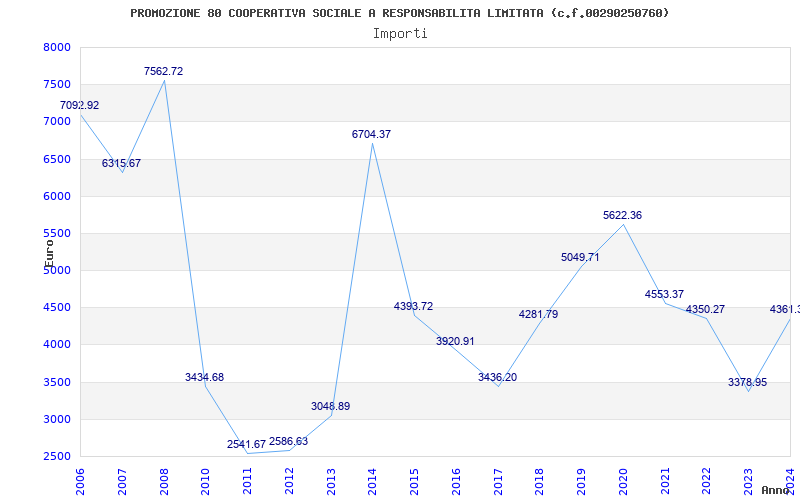Click the 2007 x-axis year label
800x500 pixels.
tap(122, 482)
